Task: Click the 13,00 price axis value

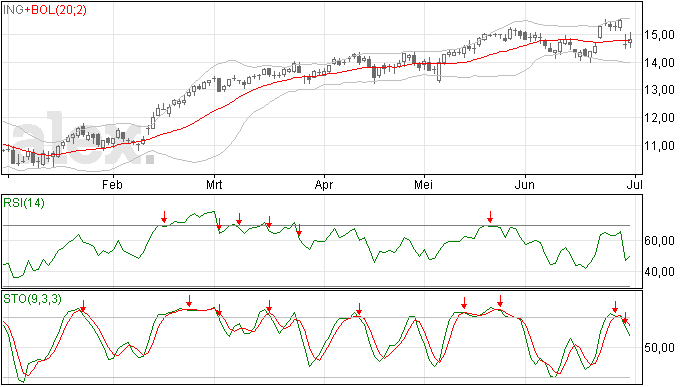Action: pyautogui.click(x=659, y=90)
